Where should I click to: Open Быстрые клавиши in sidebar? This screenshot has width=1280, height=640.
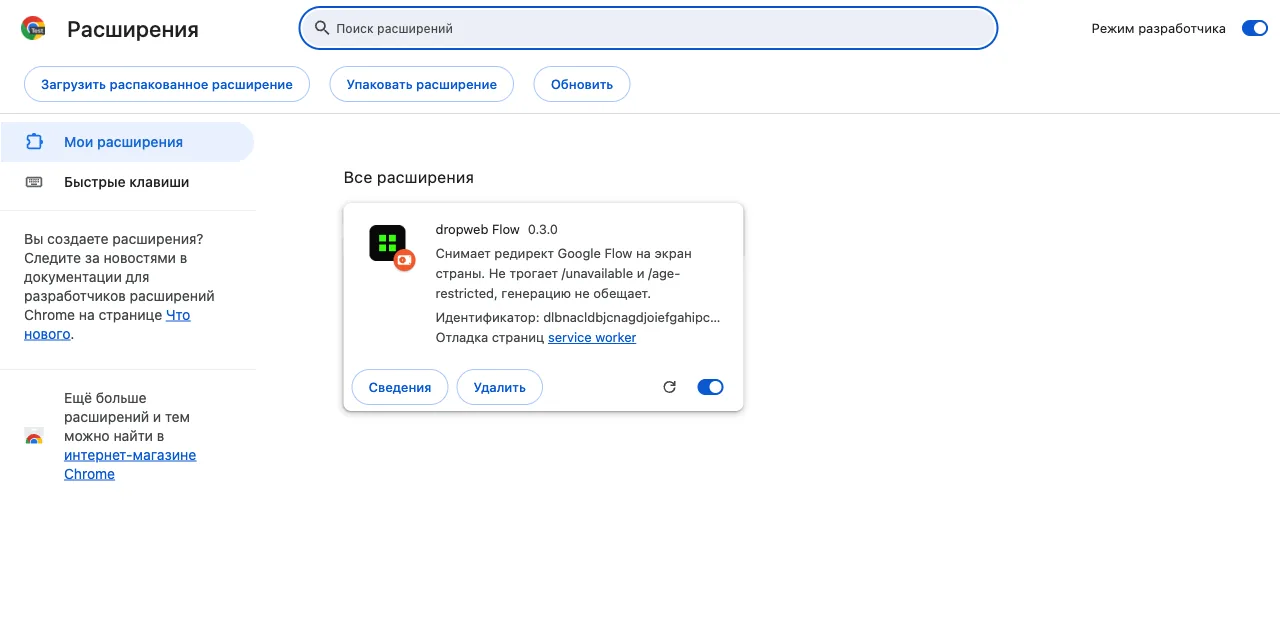tap(127, 182)
